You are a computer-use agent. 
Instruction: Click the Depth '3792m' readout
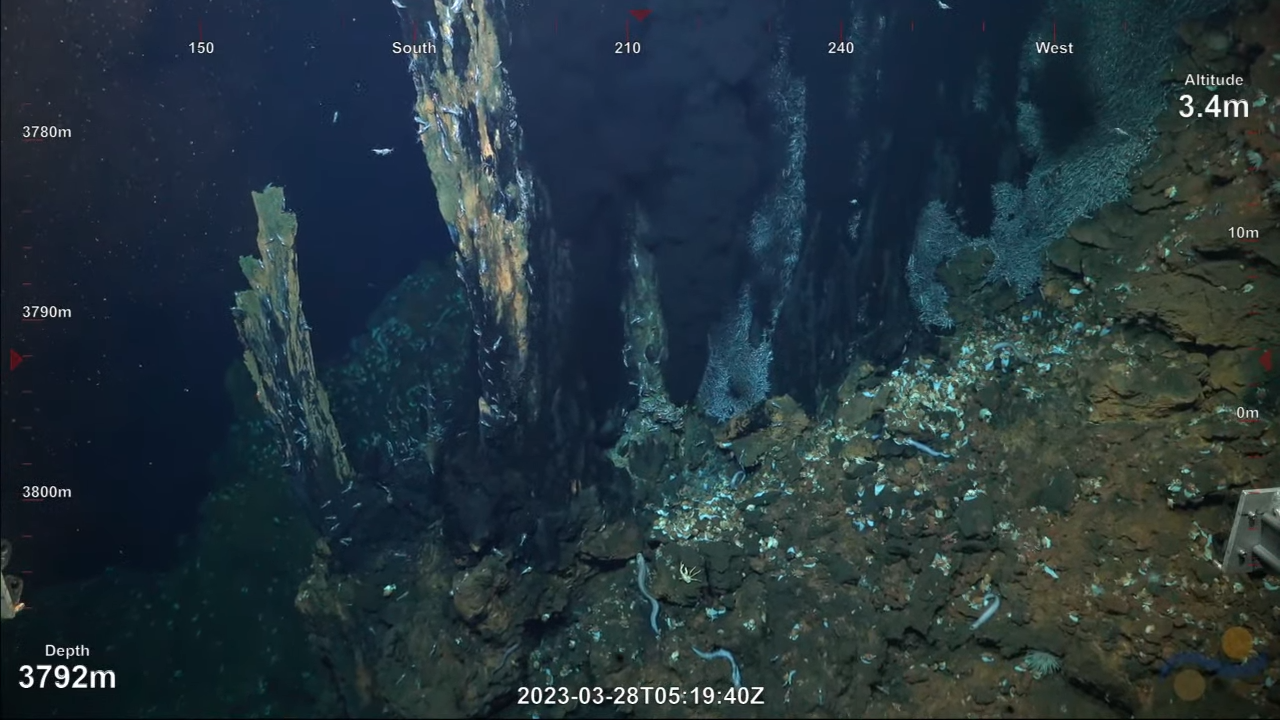point(67,677)
